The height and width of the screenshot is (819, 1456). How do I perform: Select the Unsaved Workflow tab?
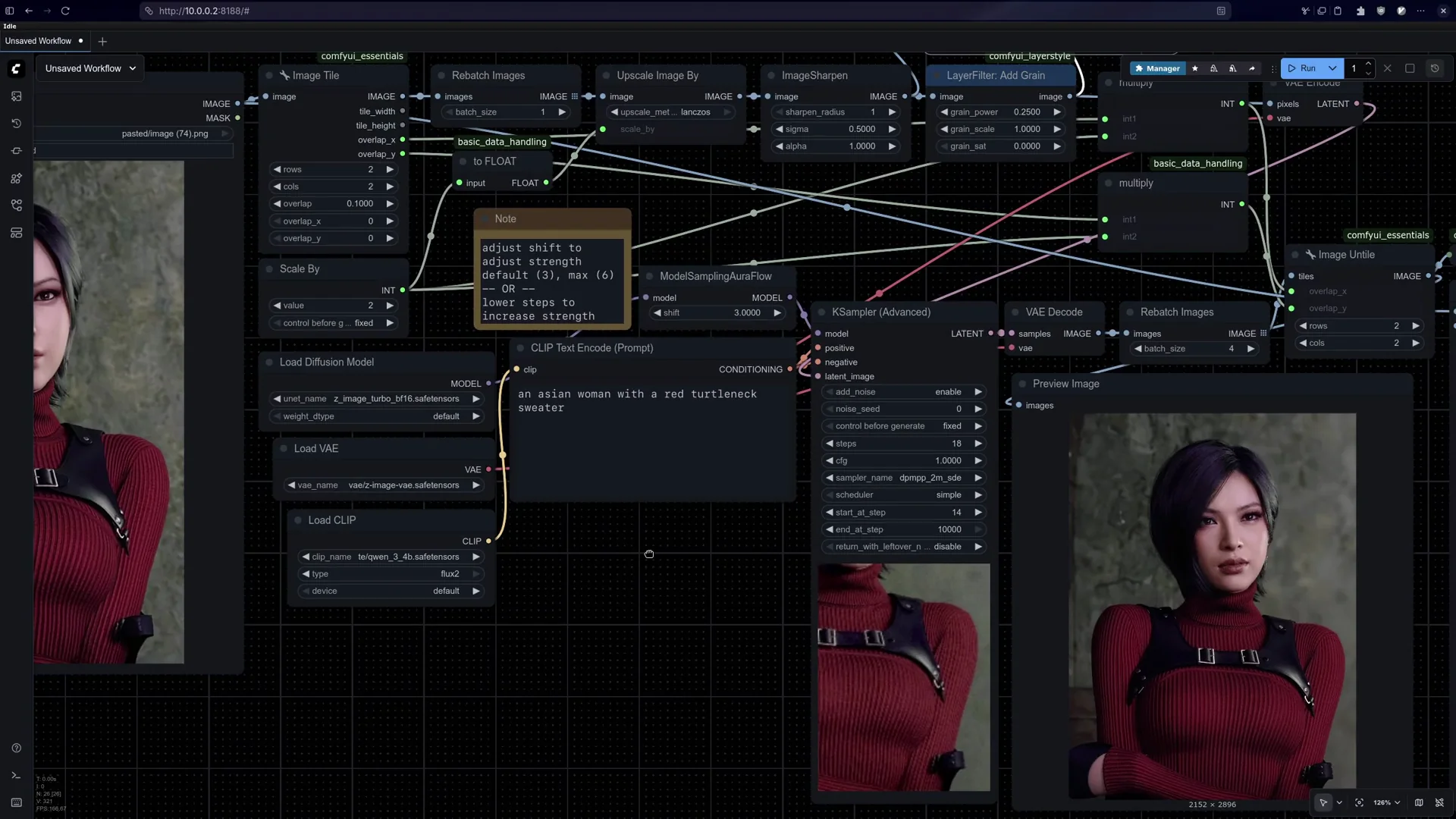[x=38, y=41]
